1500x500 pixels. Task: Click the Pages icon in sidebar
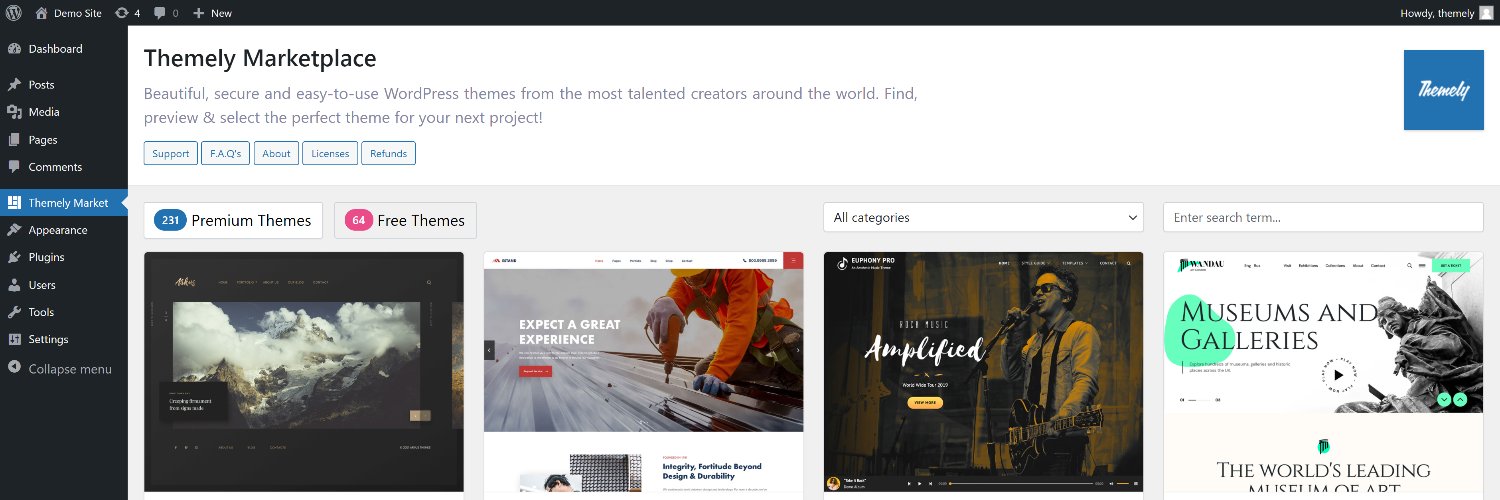[14, 140]
